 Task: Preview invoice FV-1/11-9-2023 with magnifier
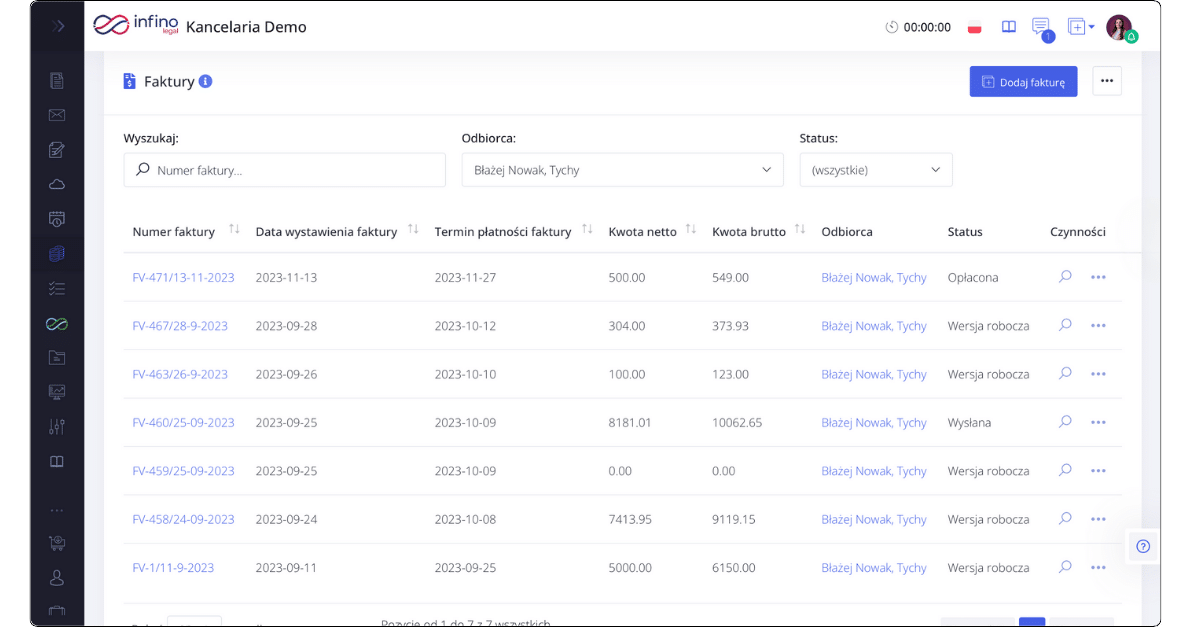click(1065, 567)
